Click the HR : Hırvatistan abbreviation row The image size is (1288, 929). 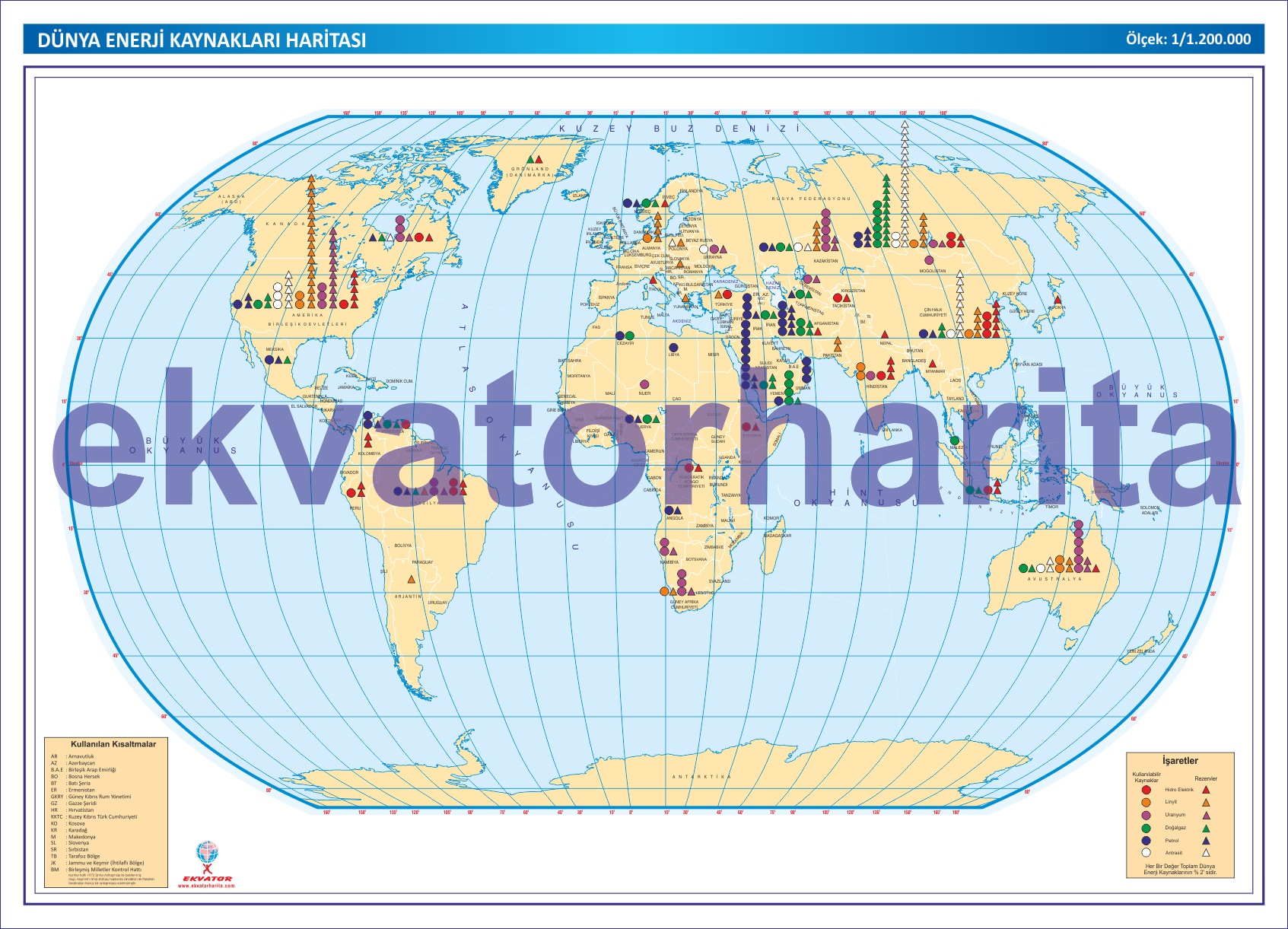(x=72, y=810)
